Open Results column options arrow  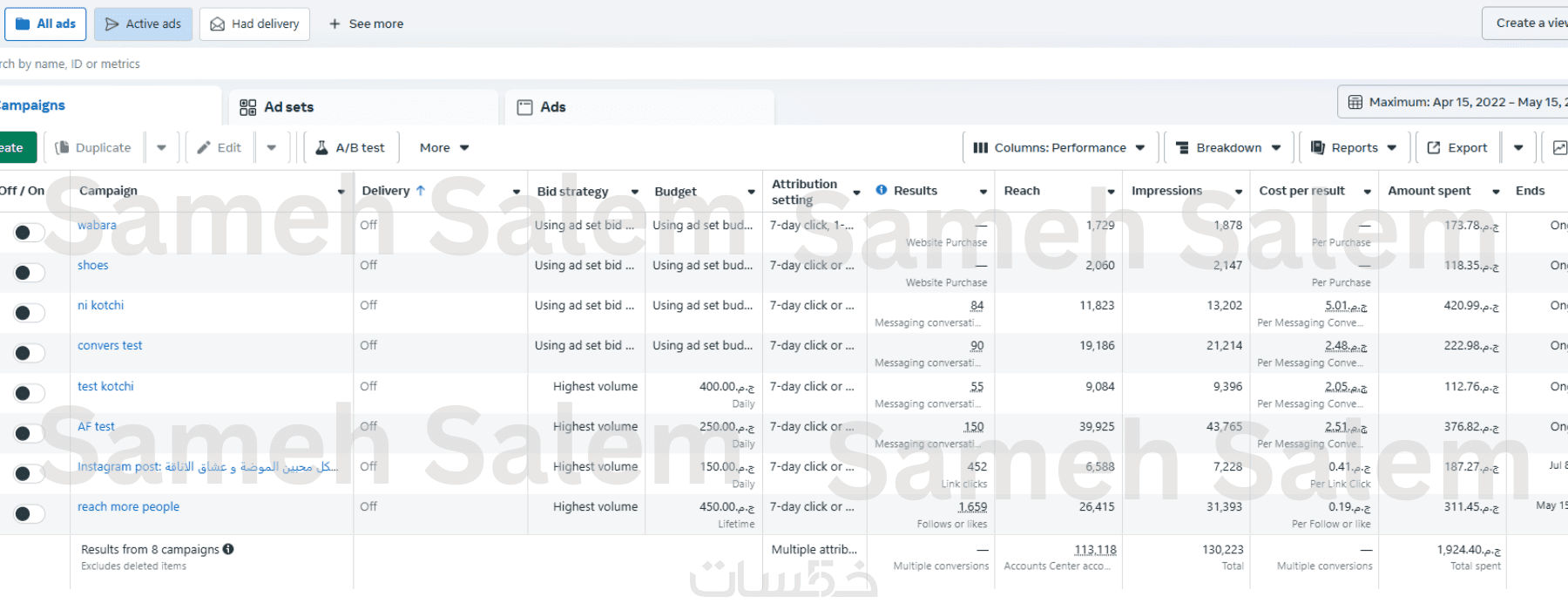coord(983,192)
